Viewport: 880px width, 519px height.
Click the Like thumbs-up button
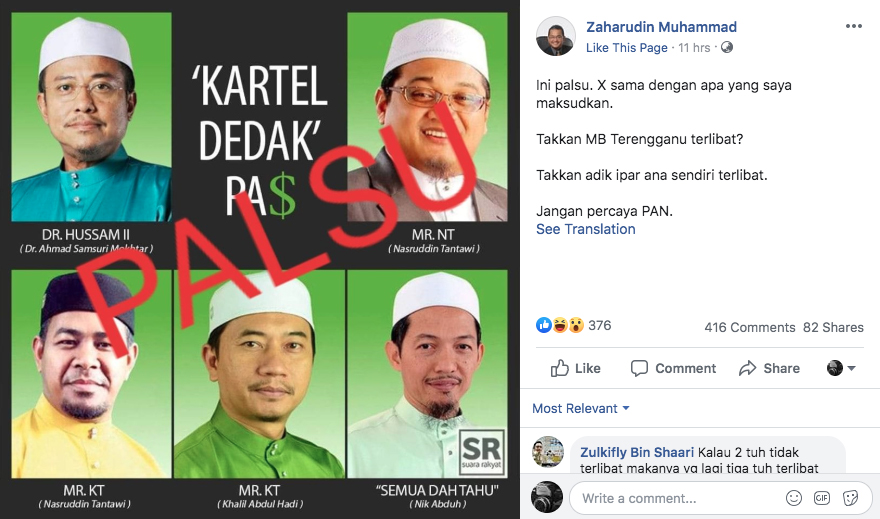575,368
